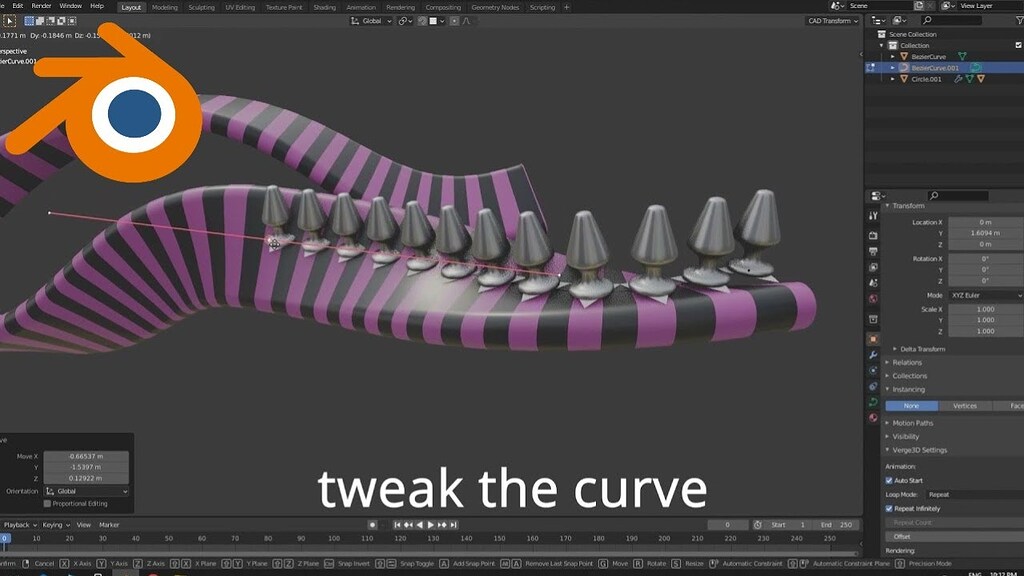This screenshot has height=576, width=1024.
Task: Open the Material properties tab
Action: (x=873, y=418)
